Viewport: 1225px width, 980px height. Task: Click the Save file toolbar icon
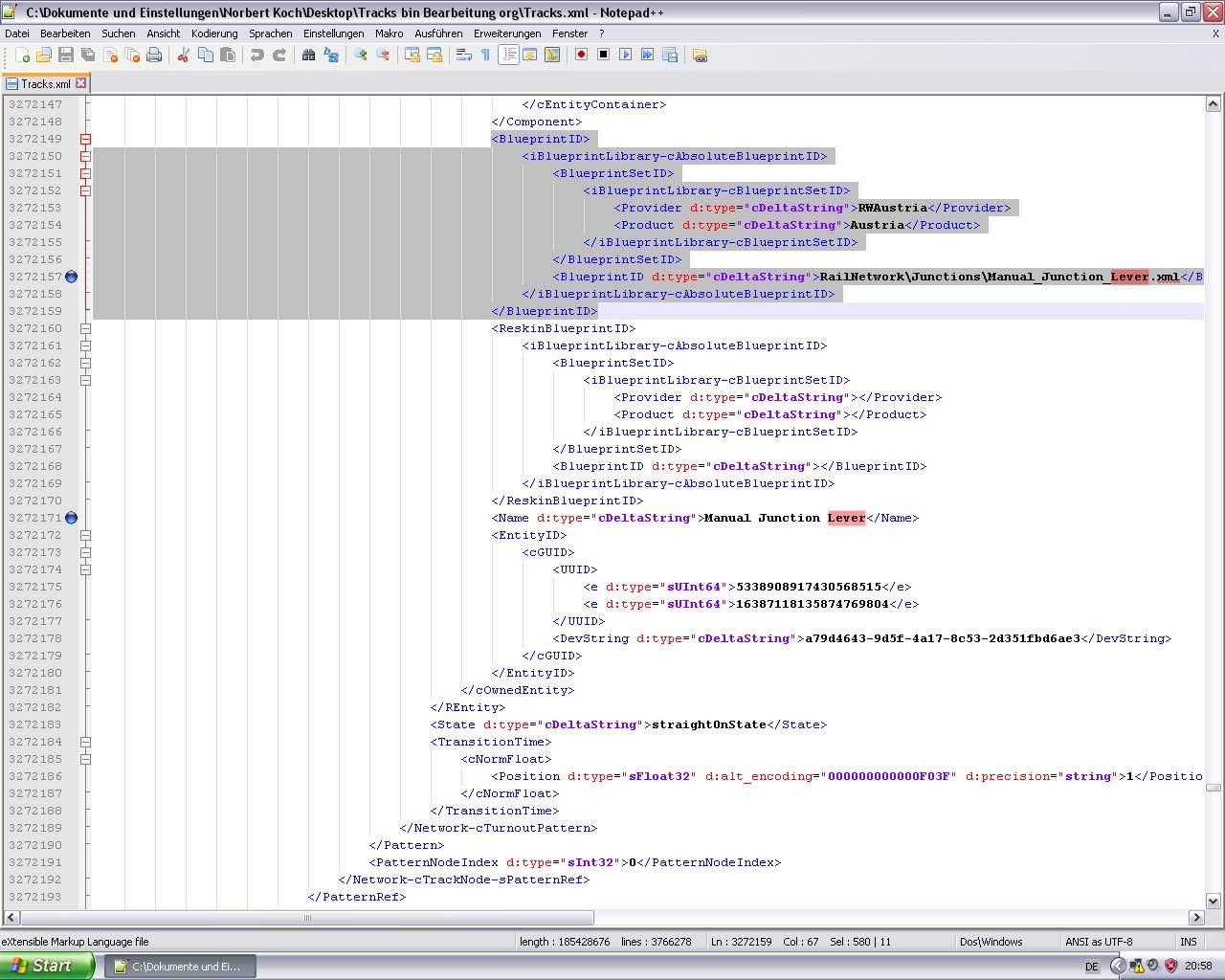pyautogui.click(x=66, y=56)
